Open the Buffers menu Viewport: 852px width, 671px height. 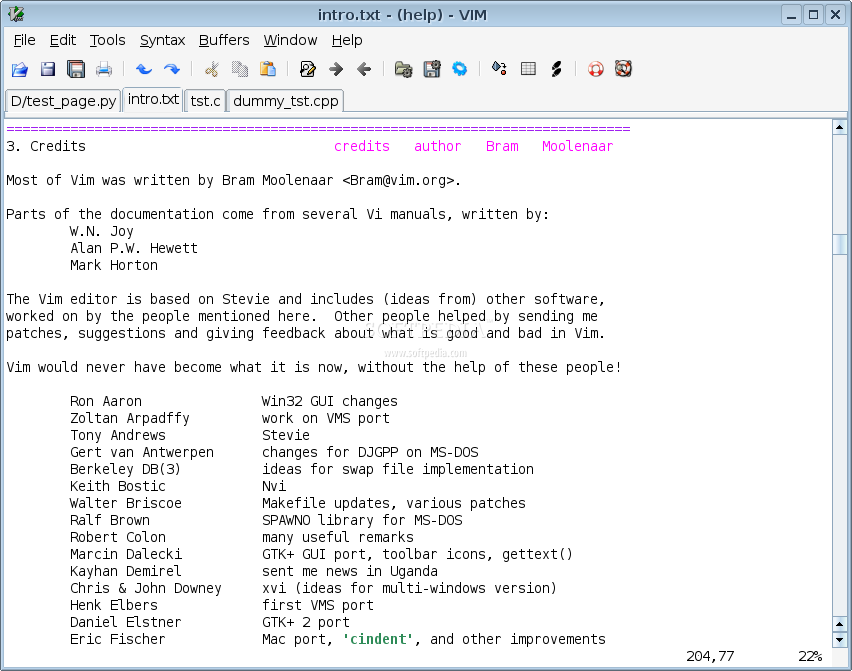point(224,40)
